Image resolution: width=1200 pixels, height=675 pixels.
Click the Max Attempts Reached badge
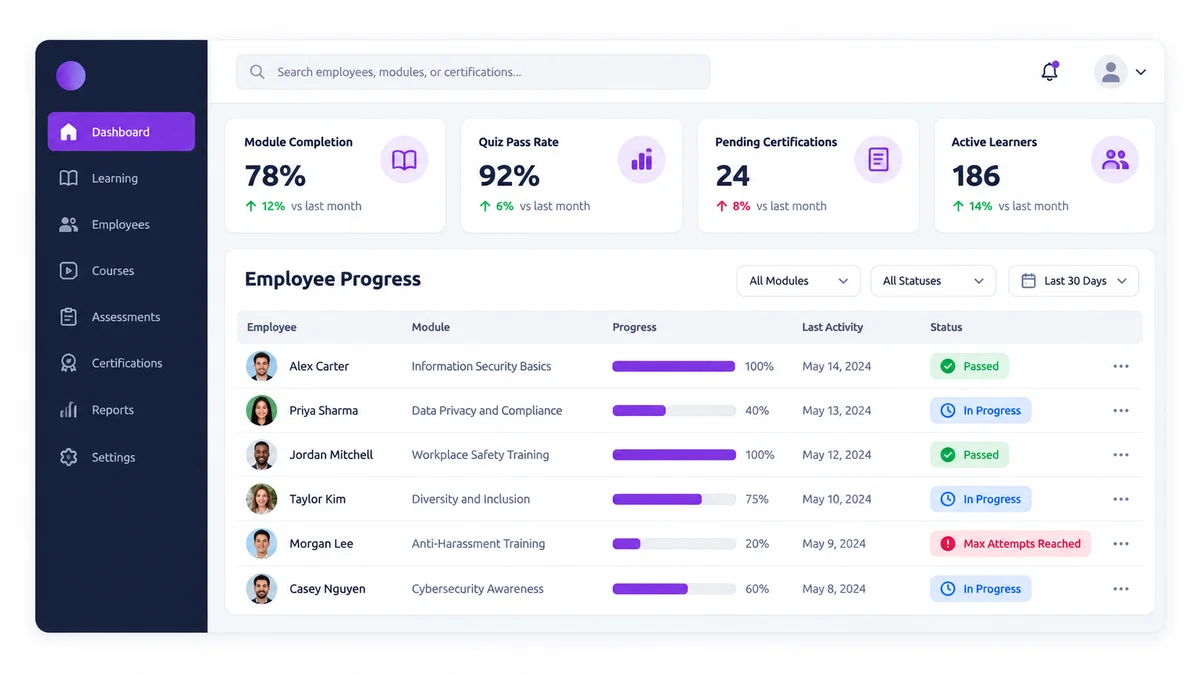pos(1010,544)
